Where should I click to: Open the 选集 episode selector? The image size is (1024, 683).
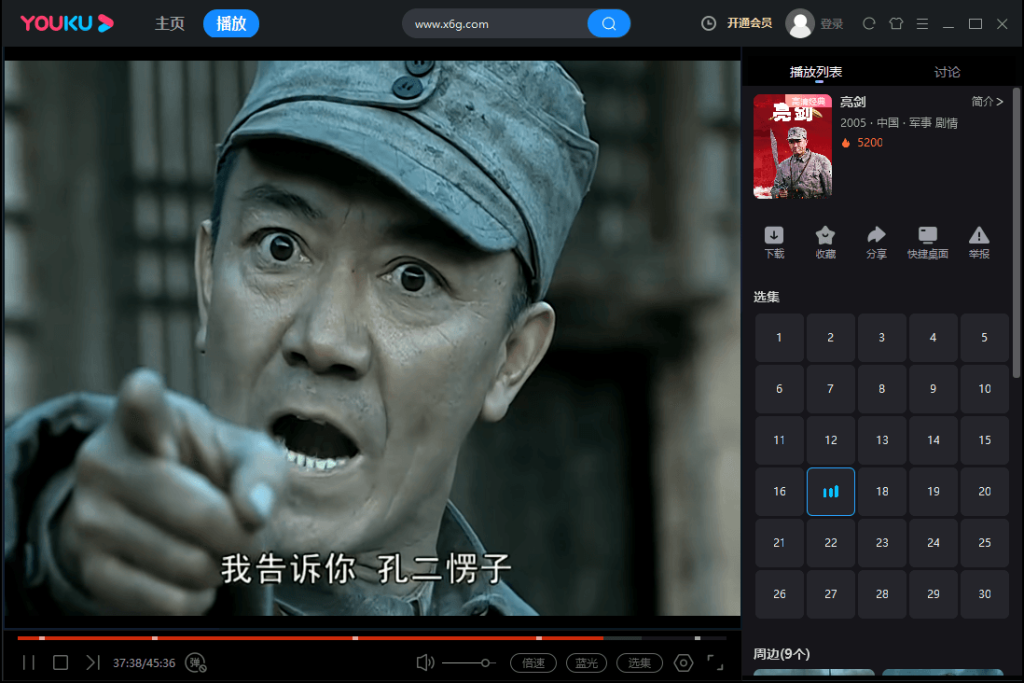[639, 662]
